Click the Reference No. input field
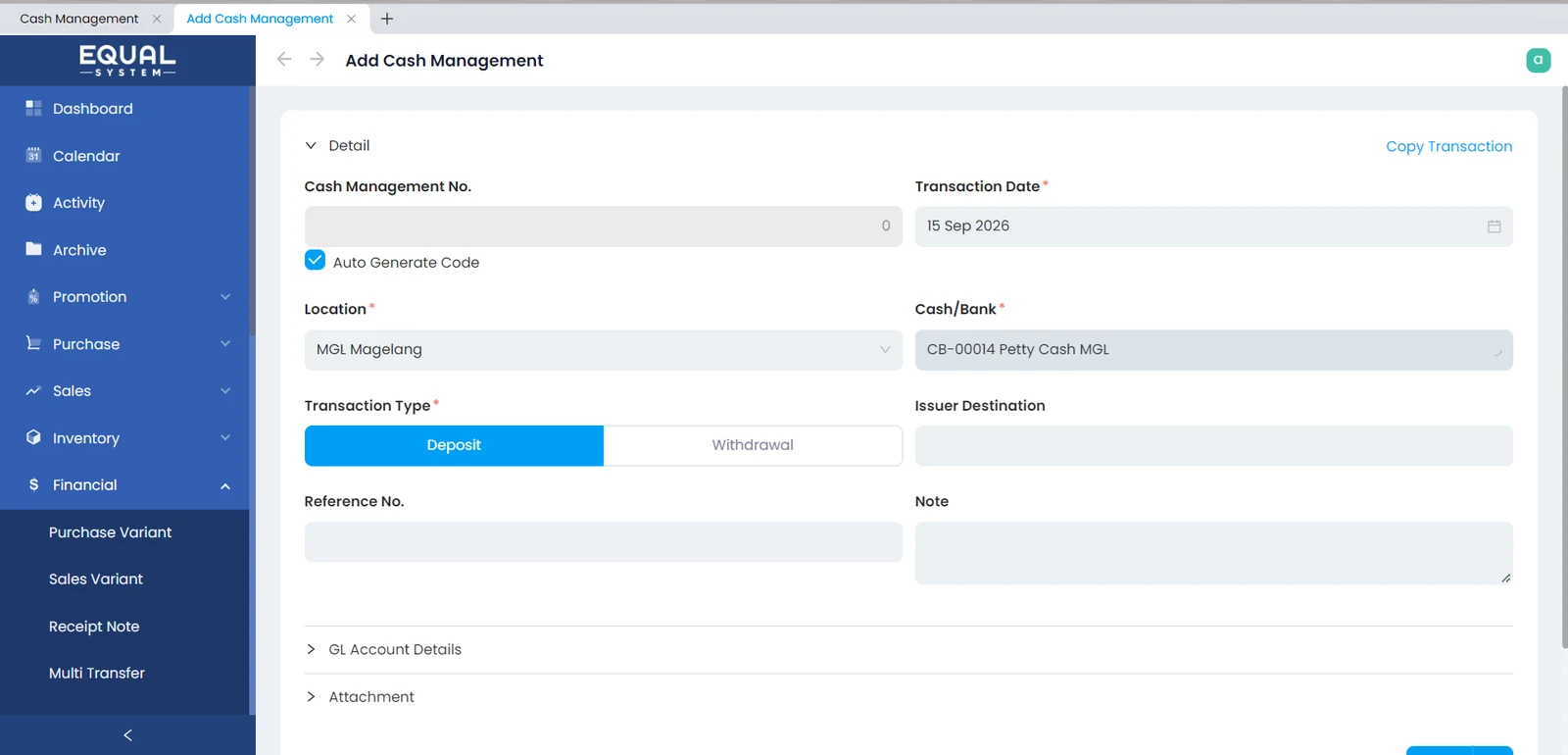This screenshot has width=1568, height=755. 603,541
